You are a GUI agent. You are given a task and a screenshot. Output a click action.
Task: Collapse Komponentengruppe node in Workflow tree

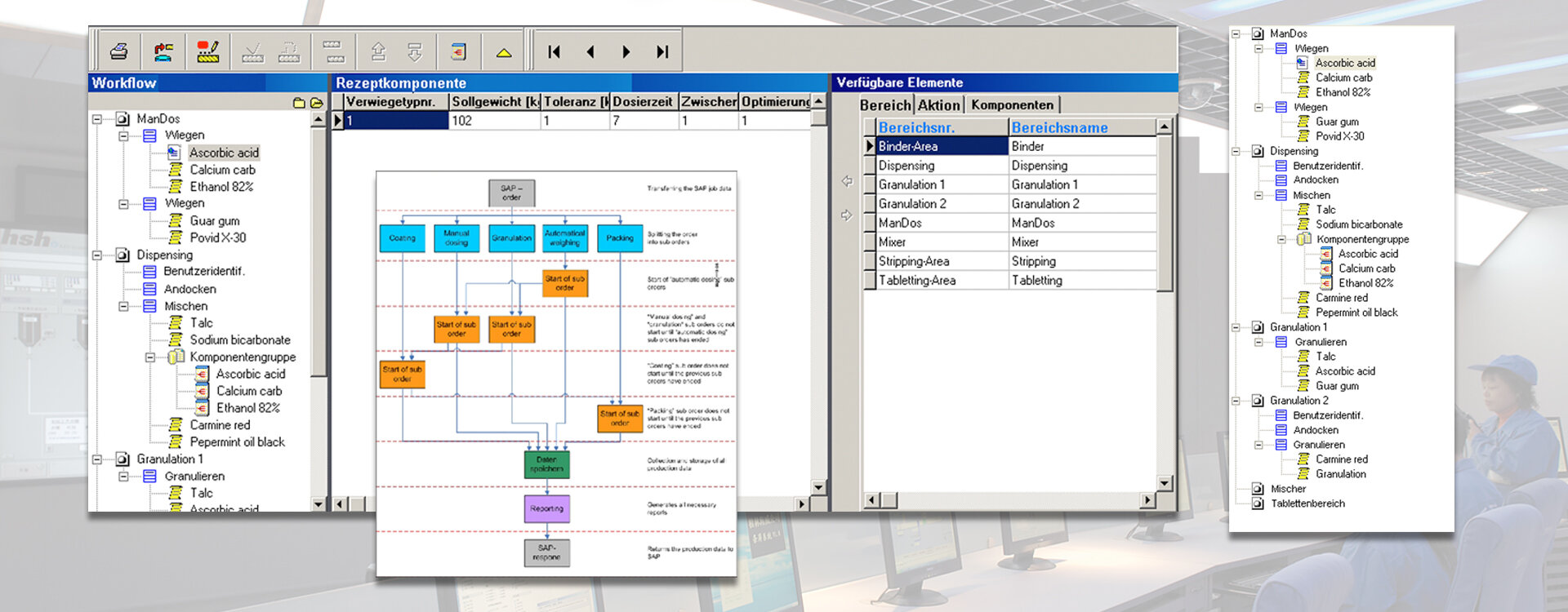150,357
